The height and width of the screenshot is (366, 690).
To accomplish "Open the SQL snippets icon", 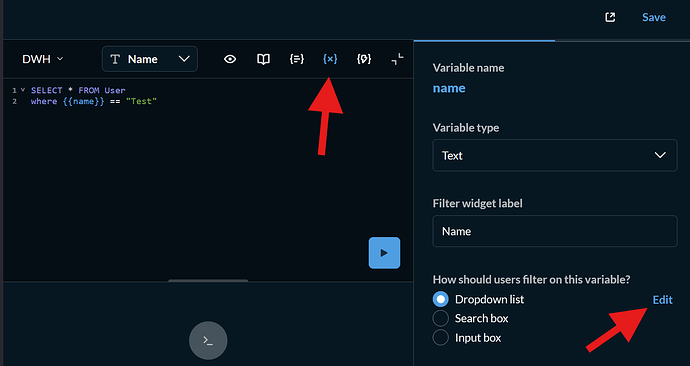I will 297,59.
